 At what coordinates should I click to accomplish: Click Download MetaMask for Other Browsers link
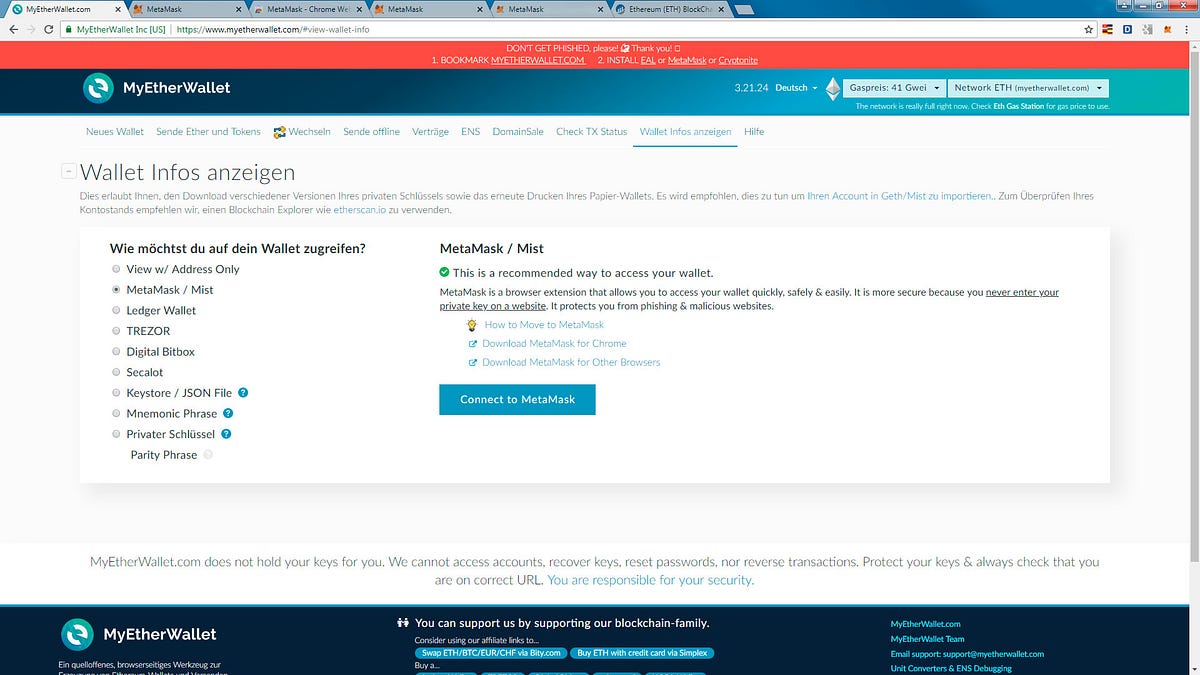pyautogui.click(x=571, y=363)
